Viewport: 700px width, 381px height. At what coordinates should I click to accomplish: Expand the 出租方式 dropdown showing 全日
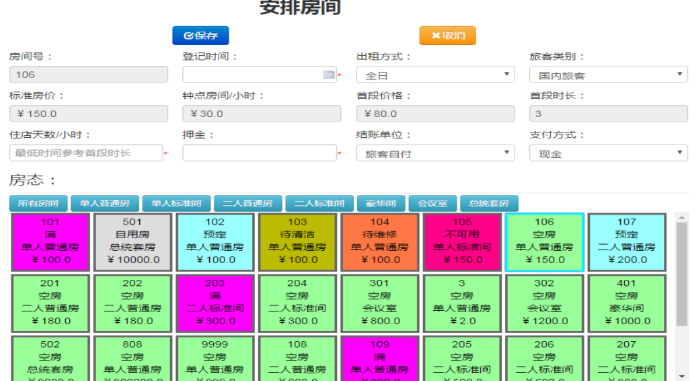coord(435,75)
